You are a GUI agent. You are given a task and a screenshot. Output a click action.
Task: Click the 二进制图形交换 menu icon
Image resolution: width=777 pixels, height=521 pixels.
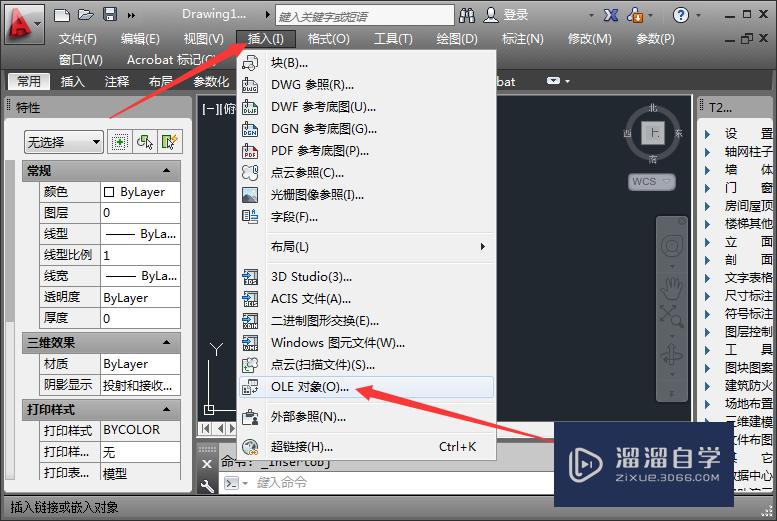[x=250, y=321]
